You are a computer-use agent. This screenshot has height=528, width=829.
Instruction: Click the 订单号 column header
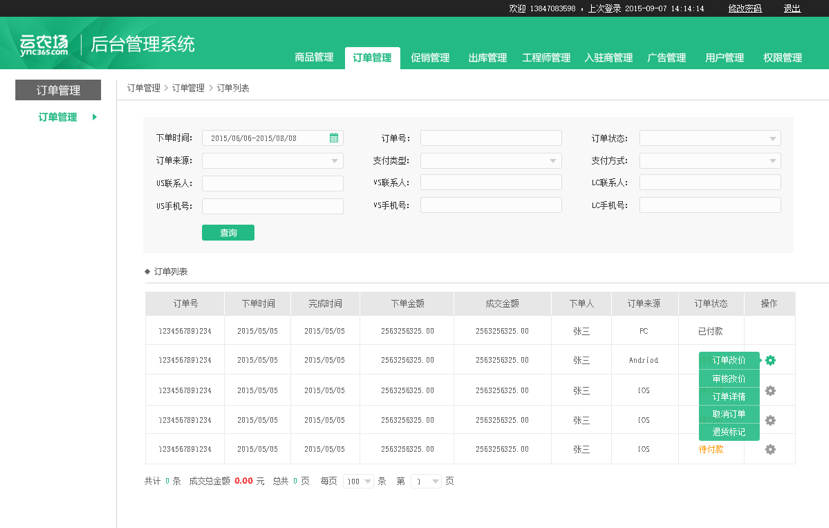pyautogui.click(x=185, y=303)
